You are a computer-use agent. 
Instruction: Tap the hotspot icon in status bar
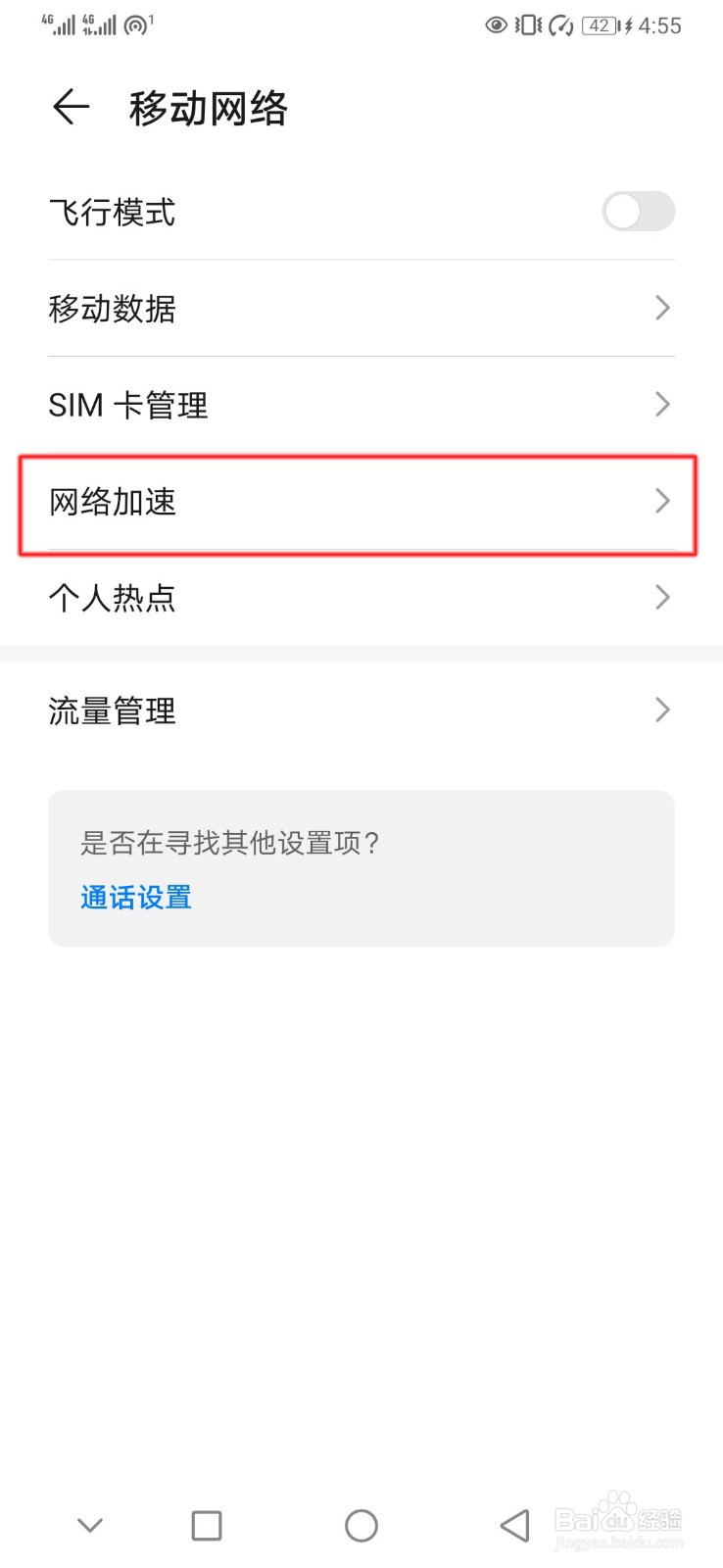click(x=138, y=24)
